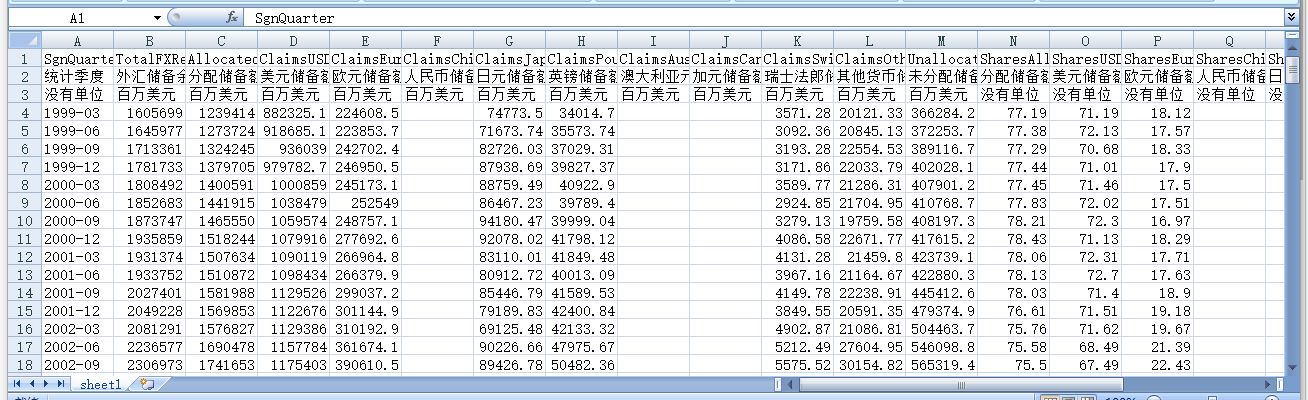Click the next sheet navigation arrow
Screen dimensions: 1308x400
45,384
